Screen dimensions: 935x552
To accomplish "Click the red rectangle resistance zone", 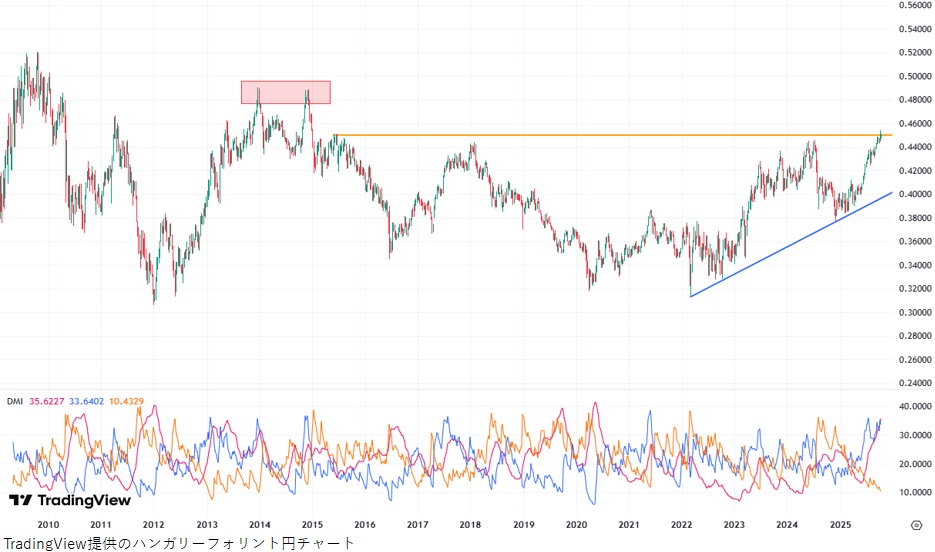I will (285, 92).
